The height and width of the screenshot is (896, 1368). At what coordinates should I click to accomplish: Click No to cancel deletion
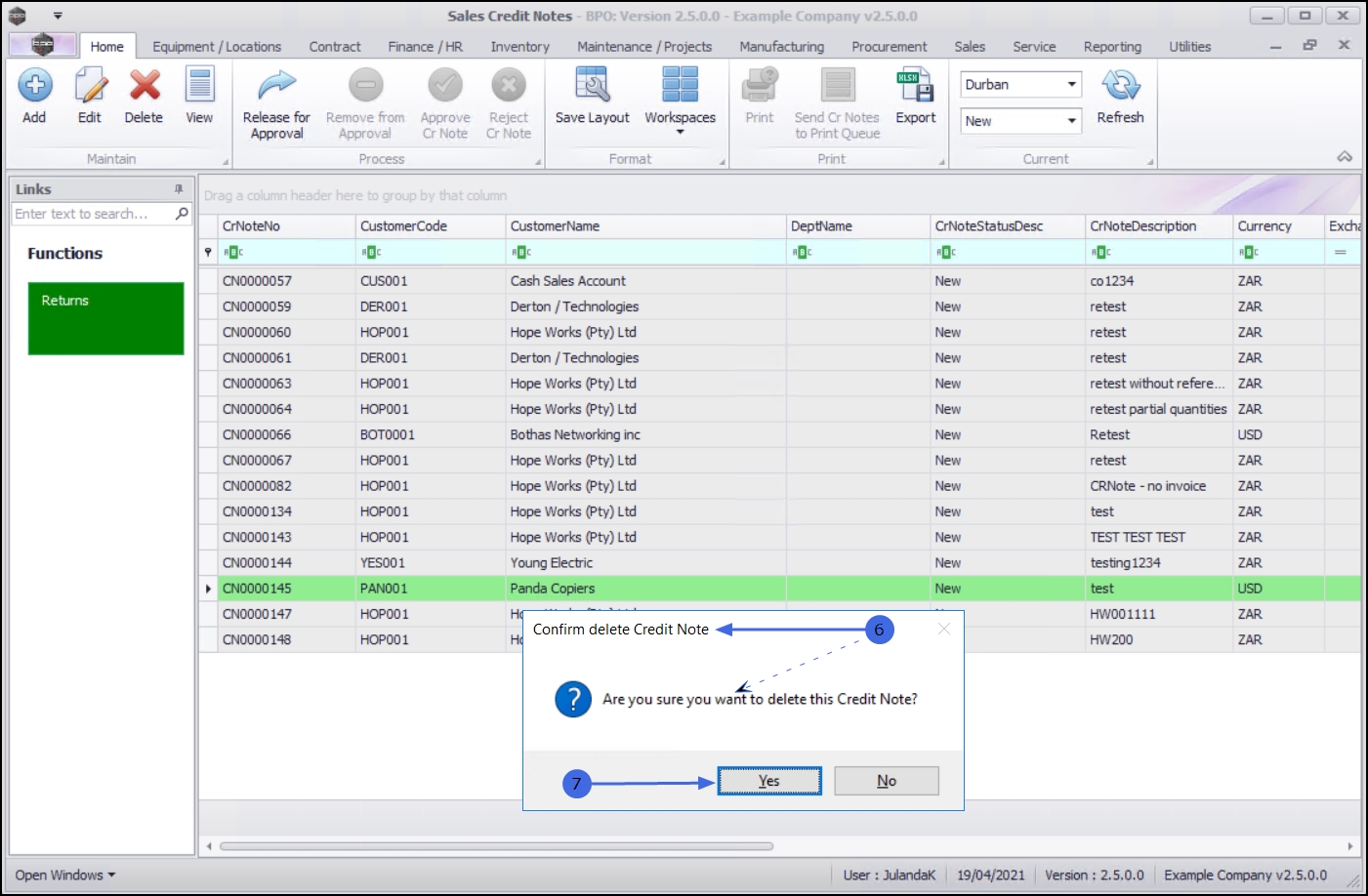[886, 781]
